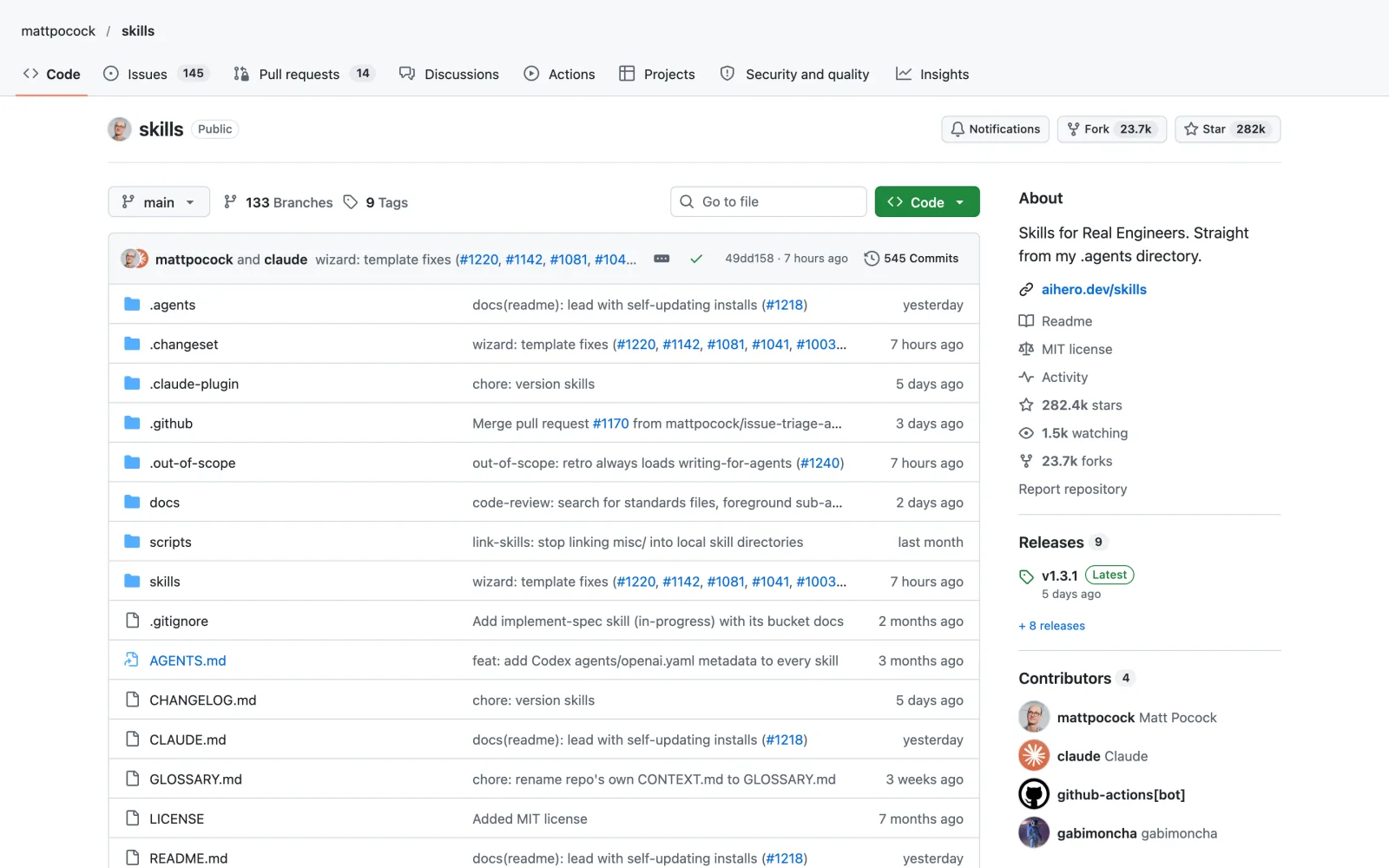View the 282.4k stars link
Viewport: 1389px width, 868px height.
pyautogui.click(x=1082, y=404)
